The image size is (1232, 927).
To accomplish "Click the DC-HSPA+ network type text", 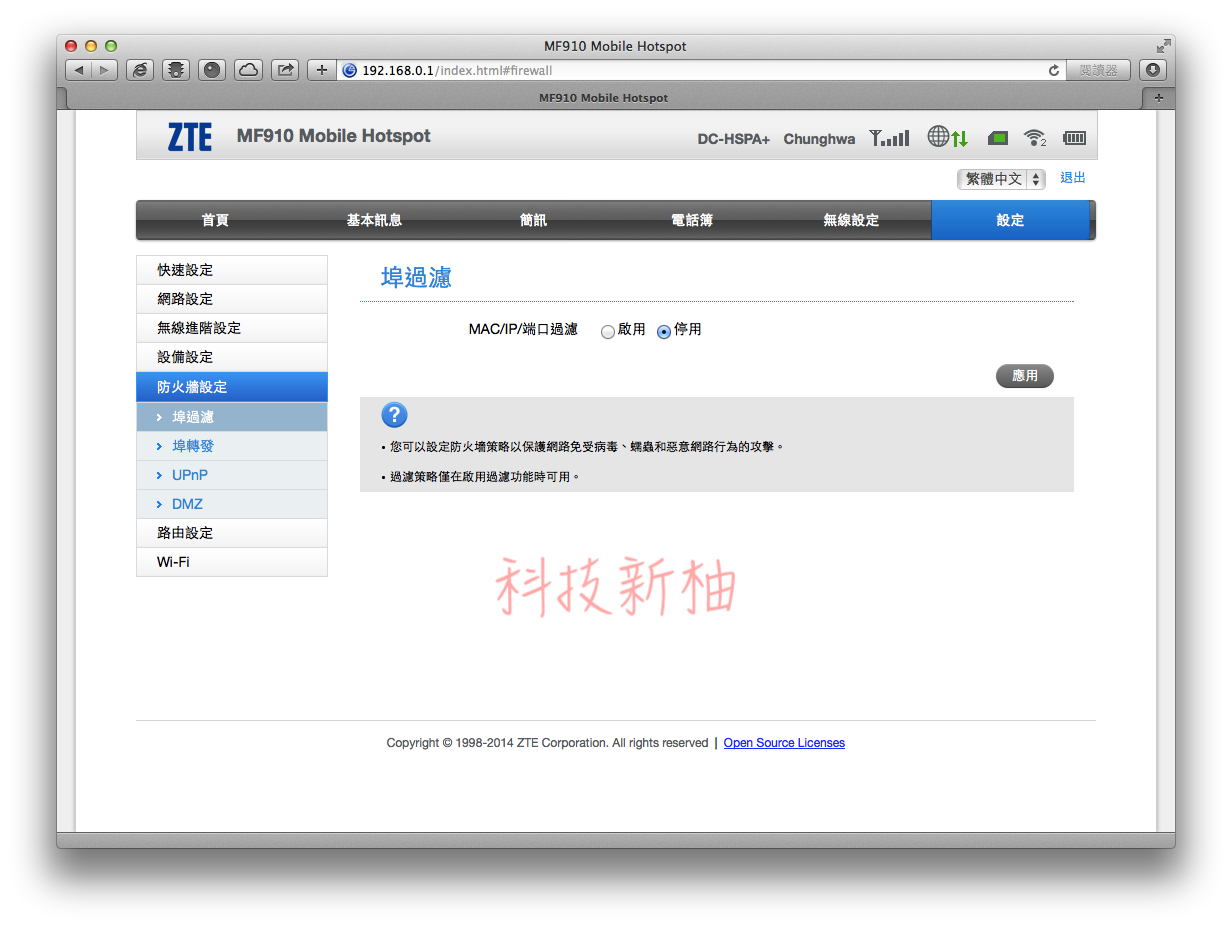I will [x=734, y=139].
